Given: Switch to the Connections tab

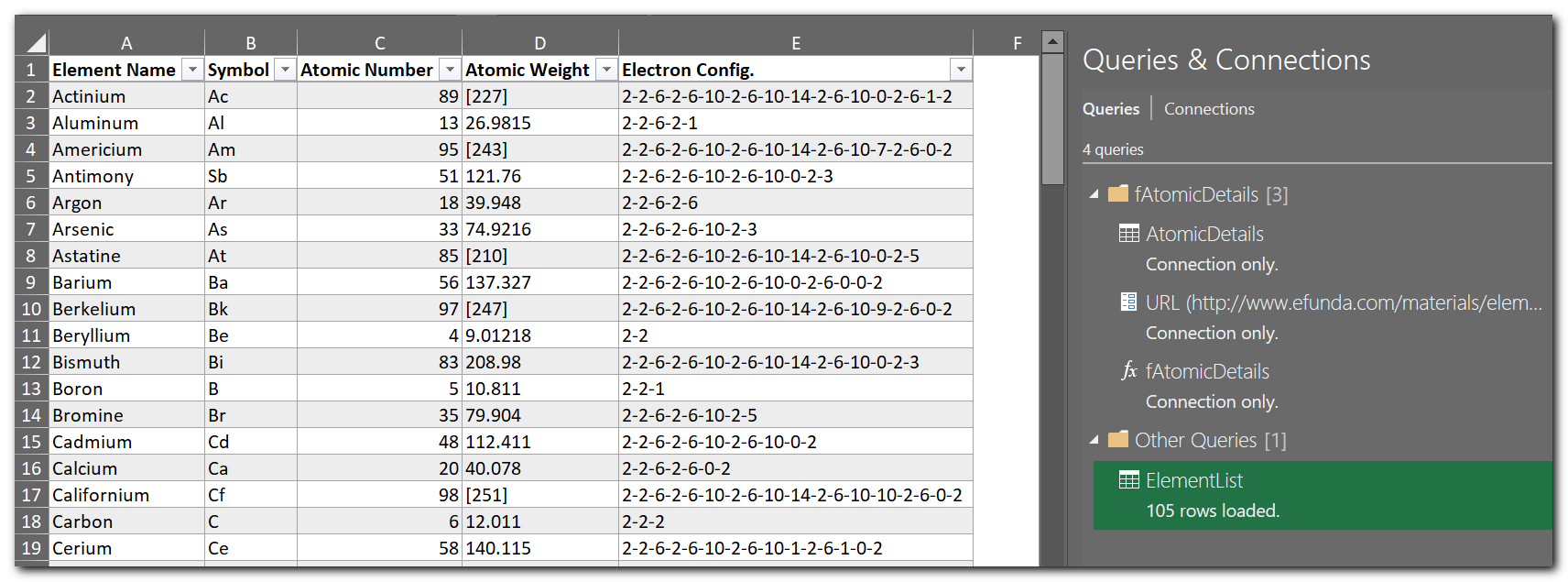Looking at the screenshot, I should click(x=1209, y=108).
